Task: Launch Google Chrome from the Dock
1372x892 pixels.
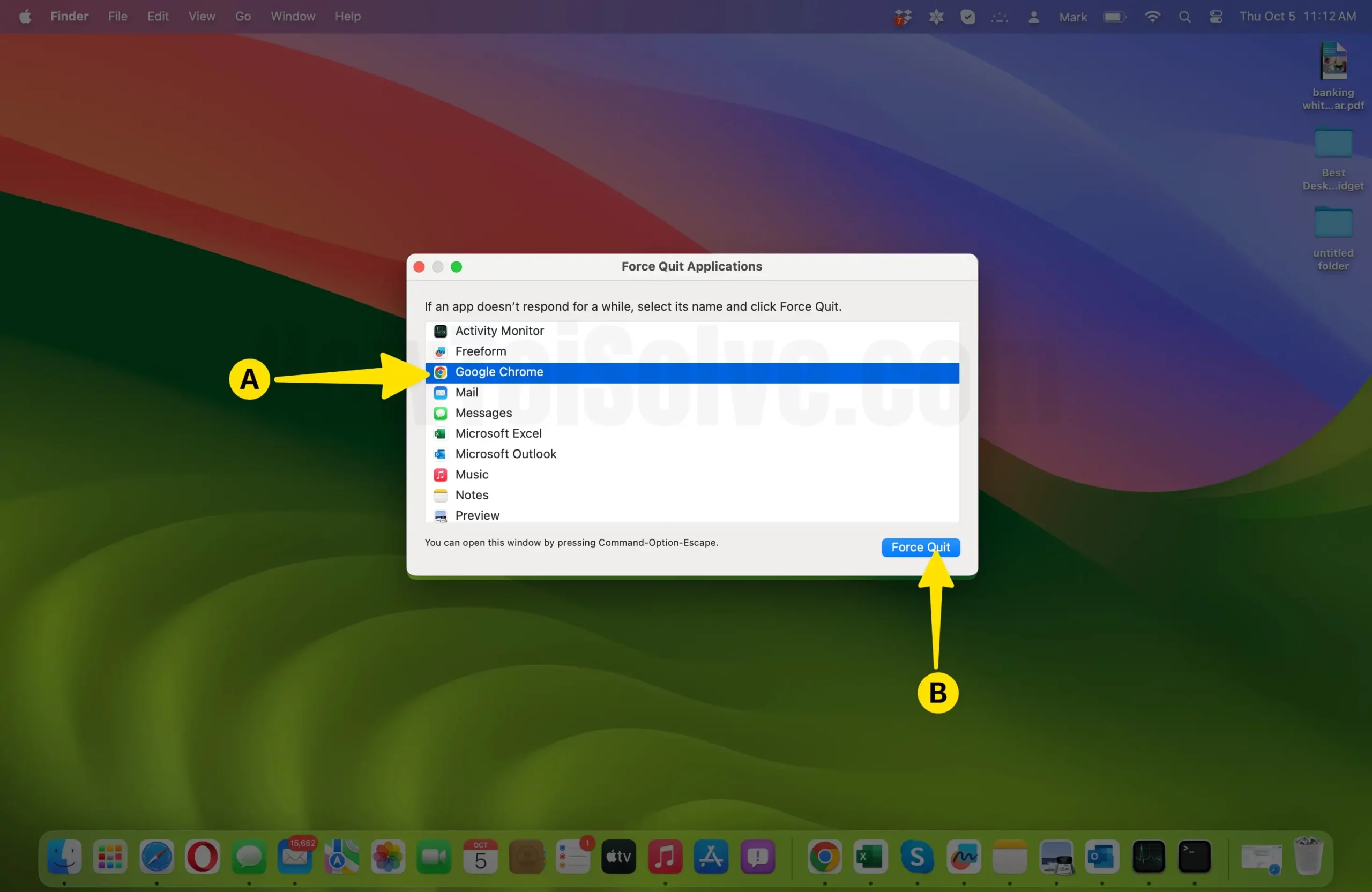Action: 825,857
